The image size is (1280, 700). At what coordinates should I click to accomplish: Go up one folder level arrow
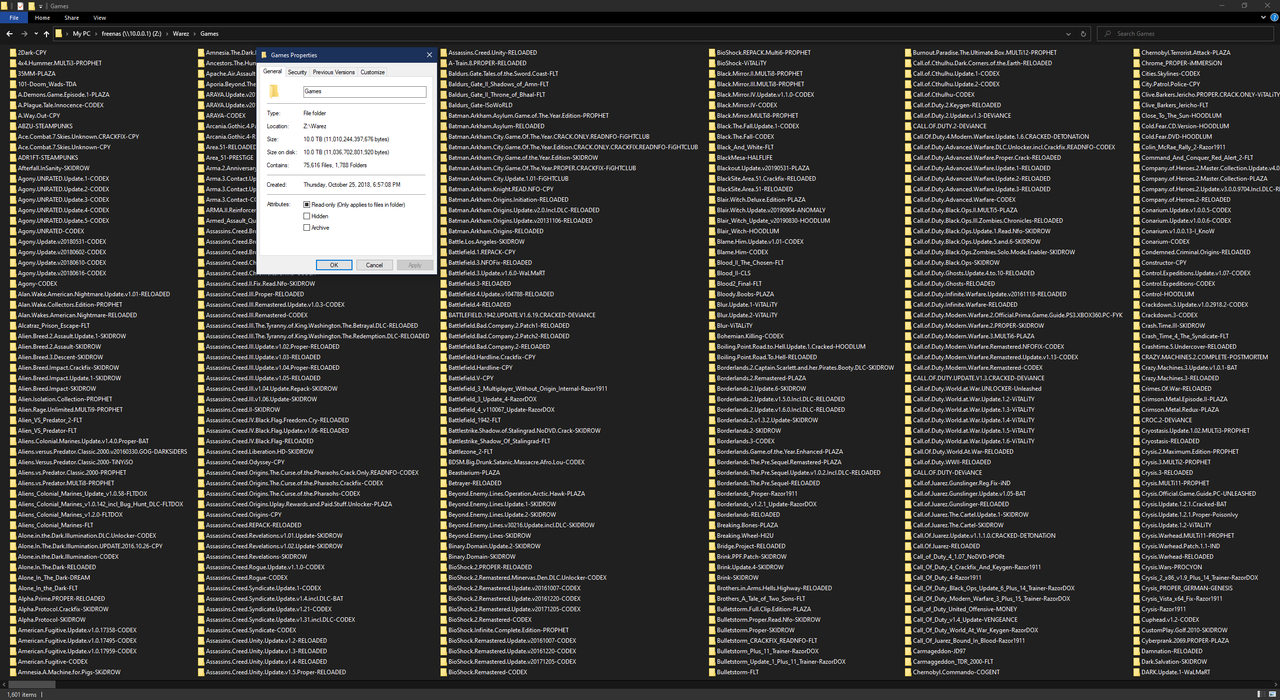pyautogui.click(x=45, y=33)
